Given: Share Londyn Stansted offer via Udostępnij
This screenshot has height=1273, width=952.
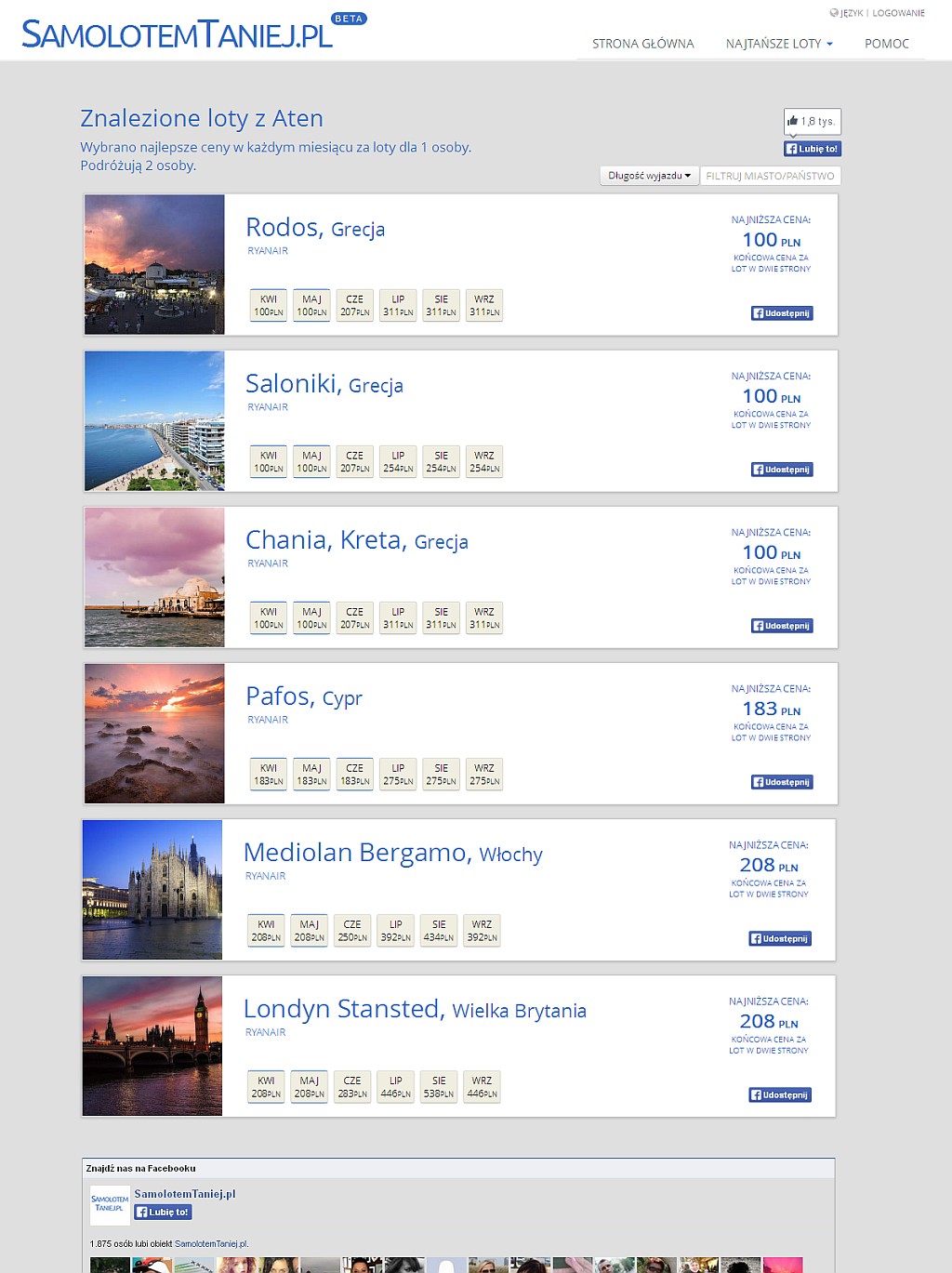Looking at the screenshot, I should (780, 1094).
